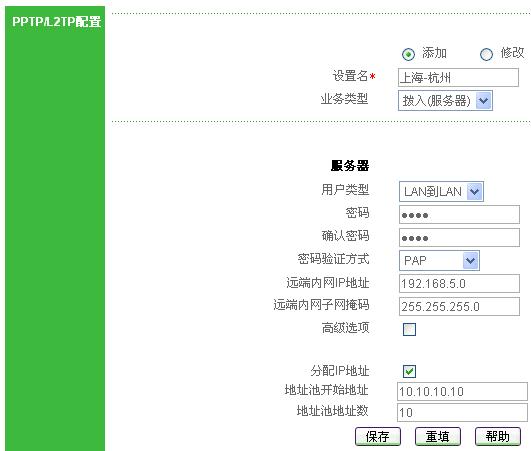Click the 设置名 input field

[458, 78]
